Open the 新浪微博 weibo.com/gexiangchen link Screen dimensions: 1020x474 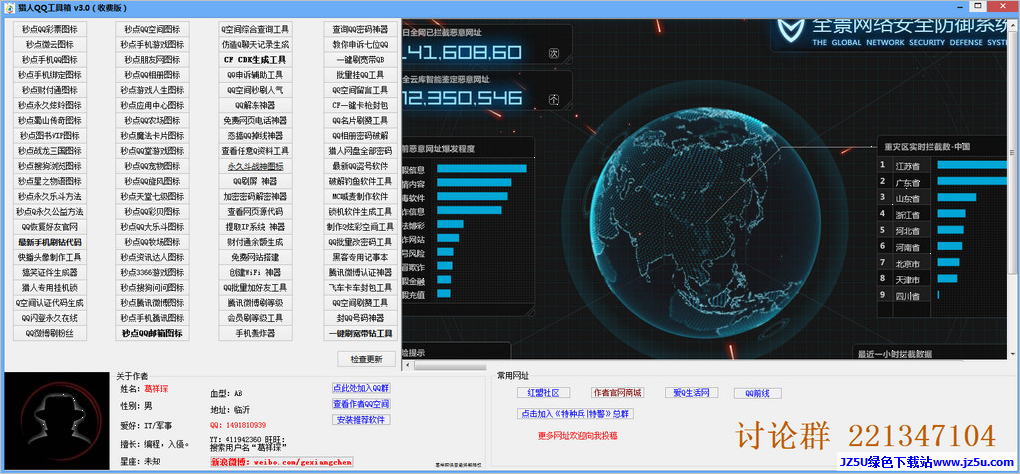pos(281,462)
